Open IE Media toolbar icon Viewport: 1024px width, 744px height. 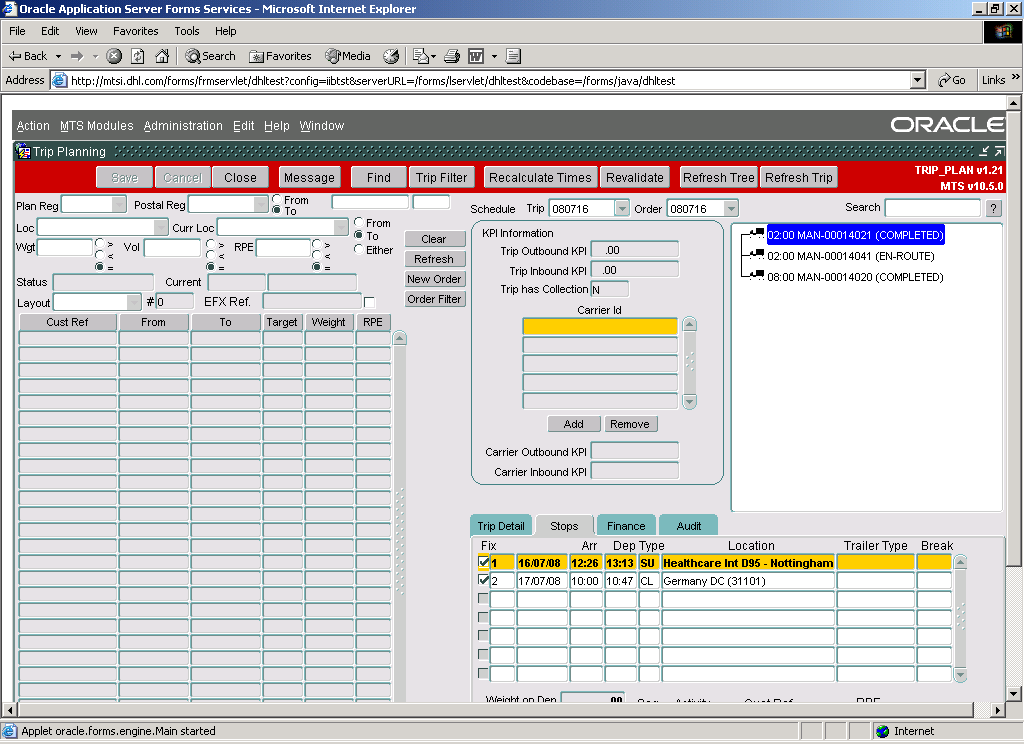click(x=333, y=56)
